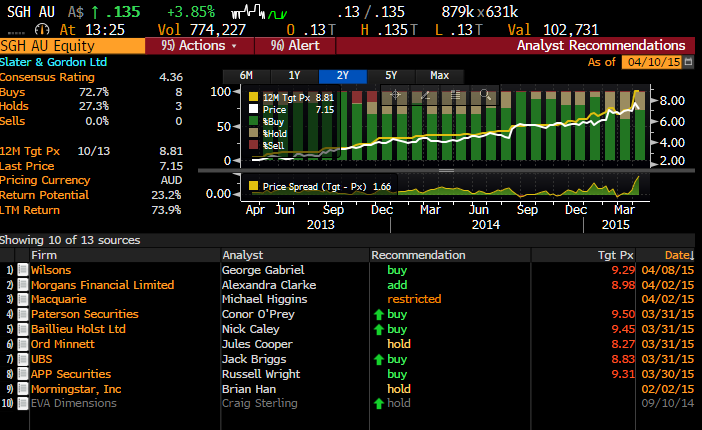The height and width of the screenshot is (430, 702).
Task: Switch chart range to 5Y
Action: click(x=391, y=76)
